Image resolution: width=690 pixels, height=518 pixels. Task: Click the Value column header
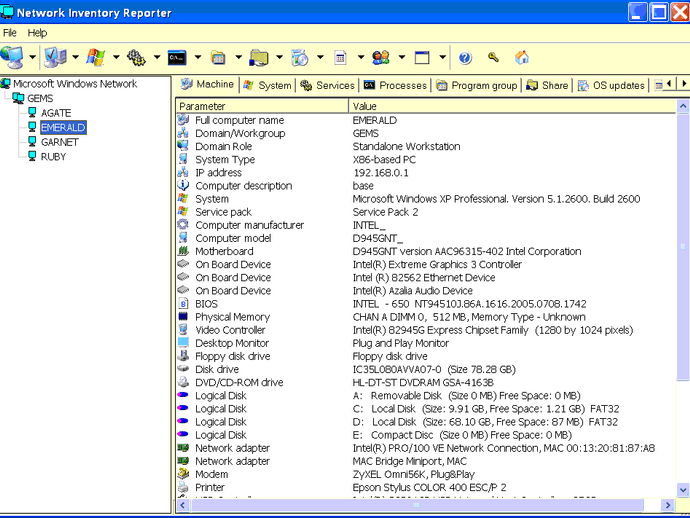512,106
